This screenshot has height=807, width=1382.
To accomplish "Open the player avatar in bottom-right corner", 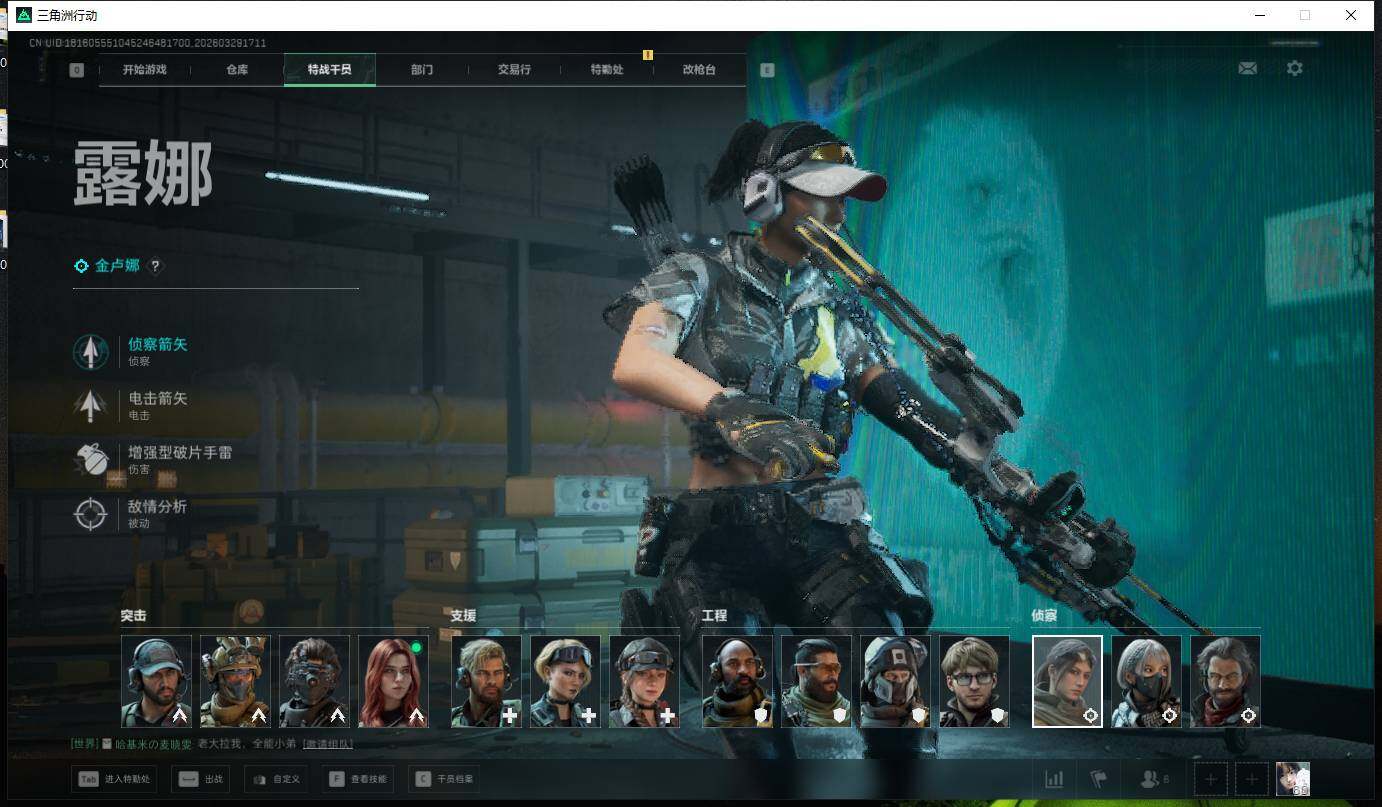I will [x=1293, y=779].
